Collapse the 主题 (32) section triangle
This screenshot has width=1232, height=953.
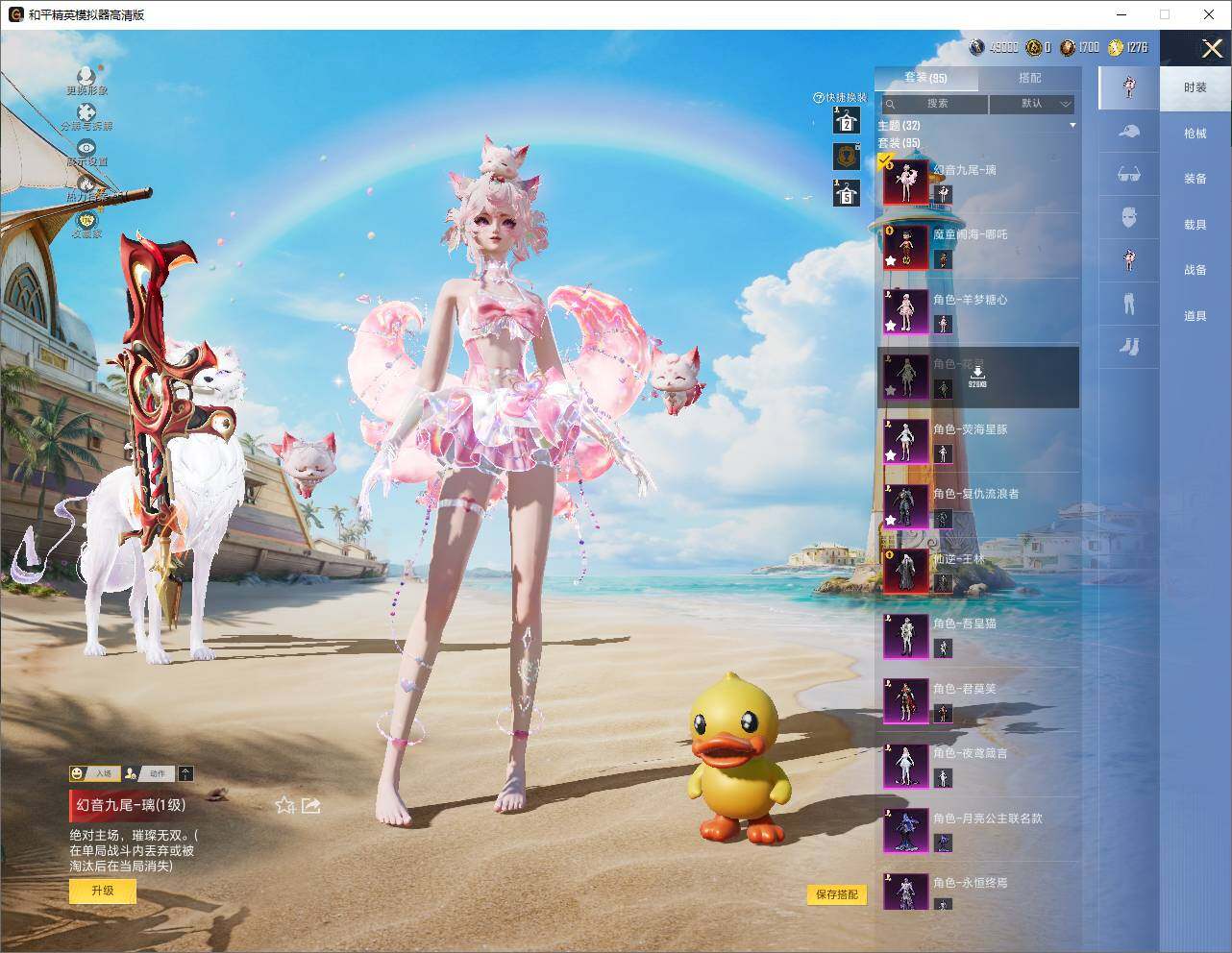point(1072,126)
